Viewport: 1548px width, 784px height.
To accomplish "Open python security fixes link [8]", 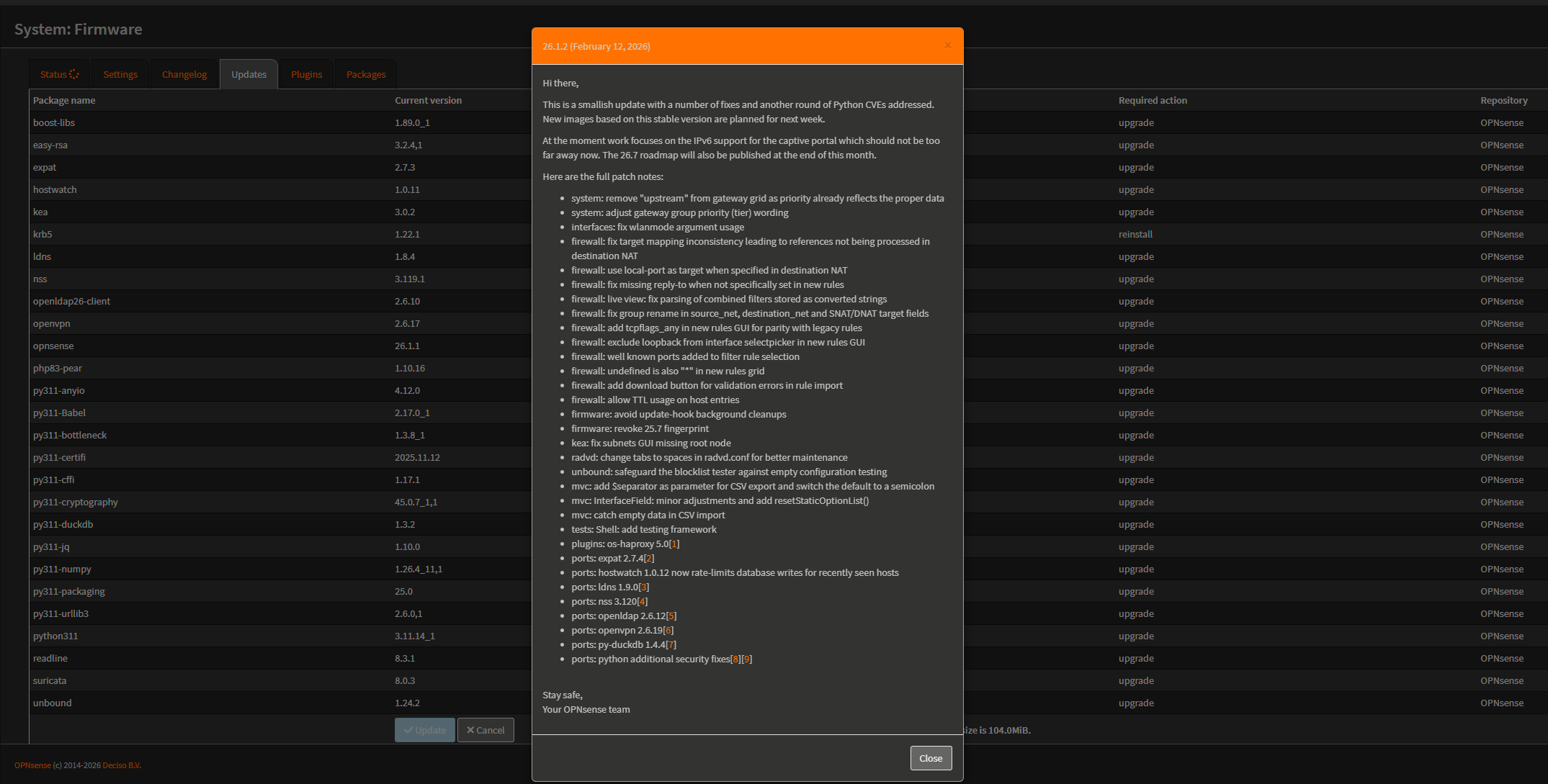I will click(x=735, y=659).
